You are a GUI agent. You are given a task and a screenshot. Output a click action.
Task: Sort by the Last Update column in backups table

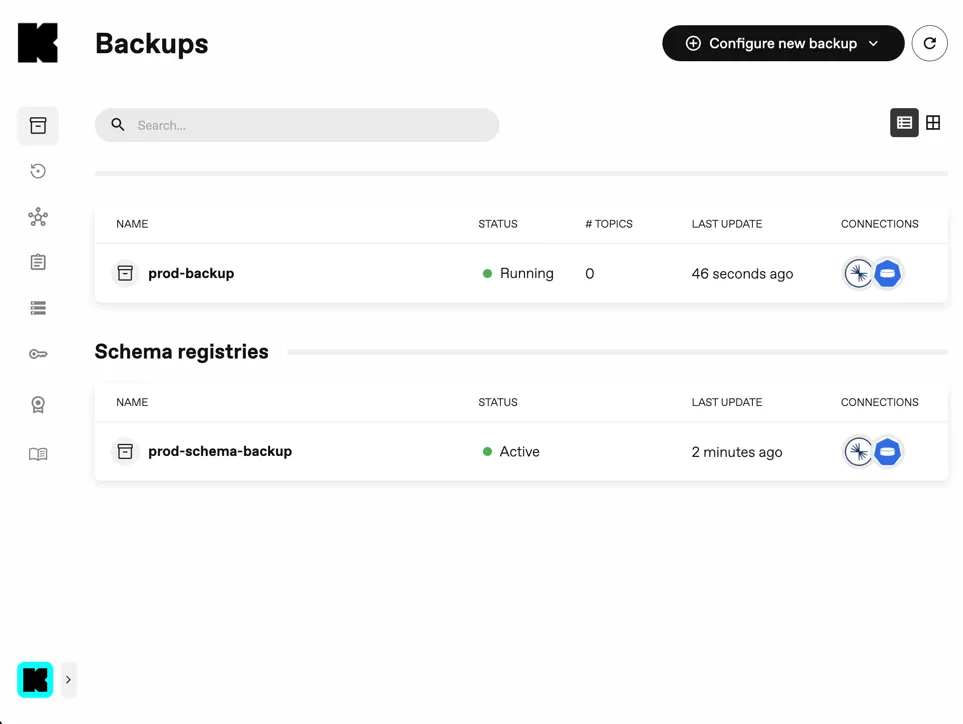point(727,224)
